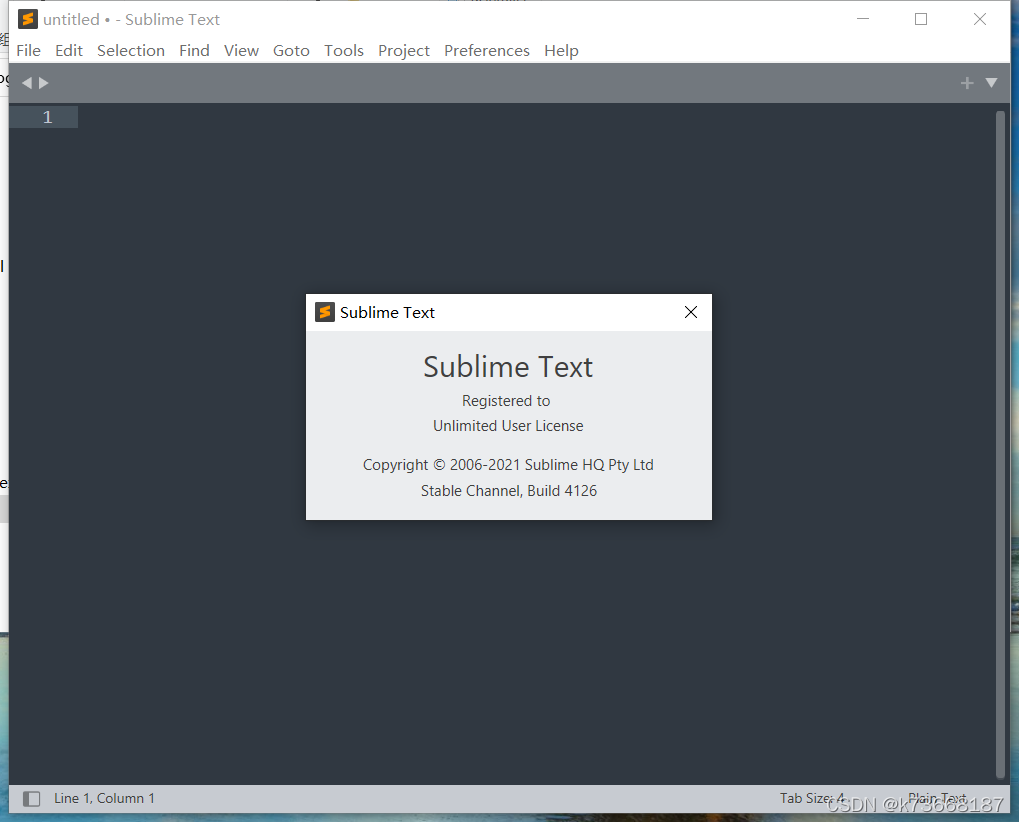Open the Preferences menu
This screenshot has width=1019, height=822.
(487, 51)
